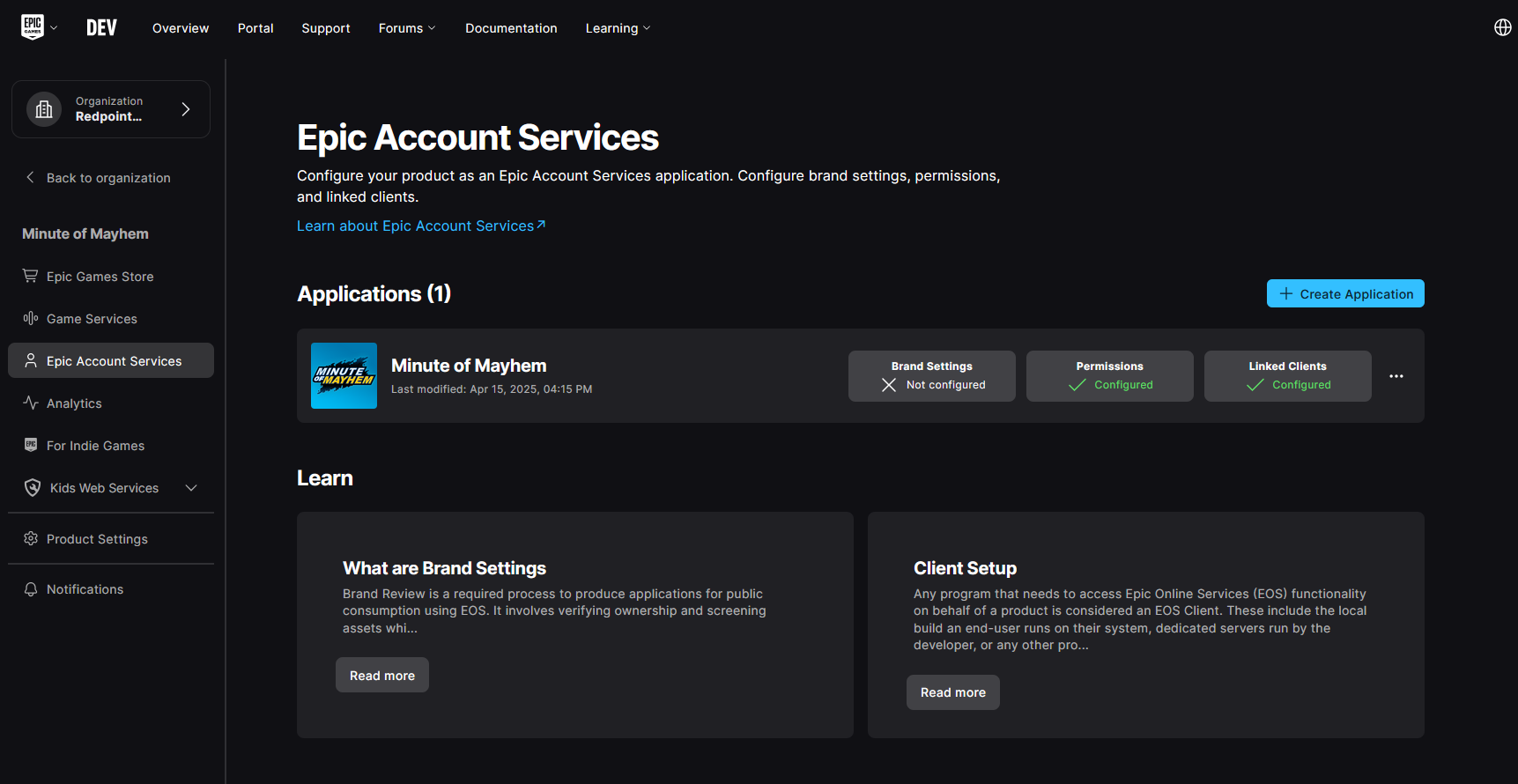1518x784 pixels.
Task: Click the Create Application button
Action: click(1345, 293)
